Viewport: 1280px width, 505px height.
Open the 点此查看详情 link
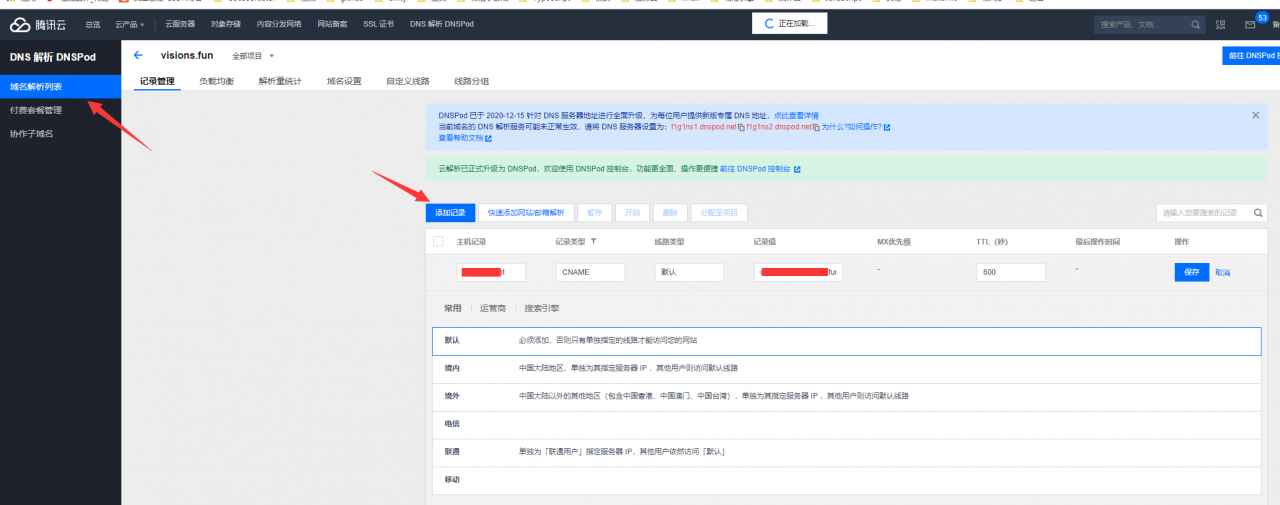pos(796,116)
